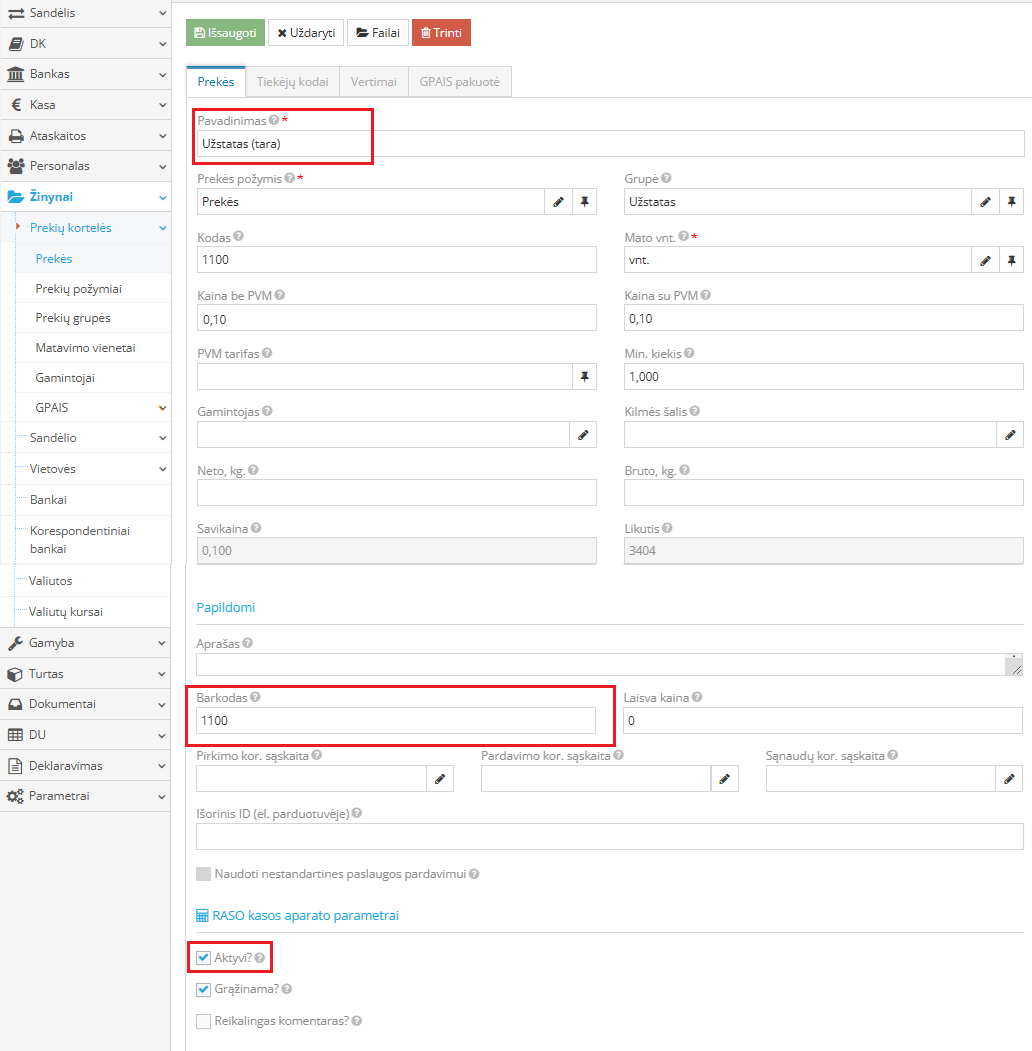The height and width of the screenshot is (1051, 1032).
Task: Click into the Kaina be PVM field
Action: [x=396, y=318]
